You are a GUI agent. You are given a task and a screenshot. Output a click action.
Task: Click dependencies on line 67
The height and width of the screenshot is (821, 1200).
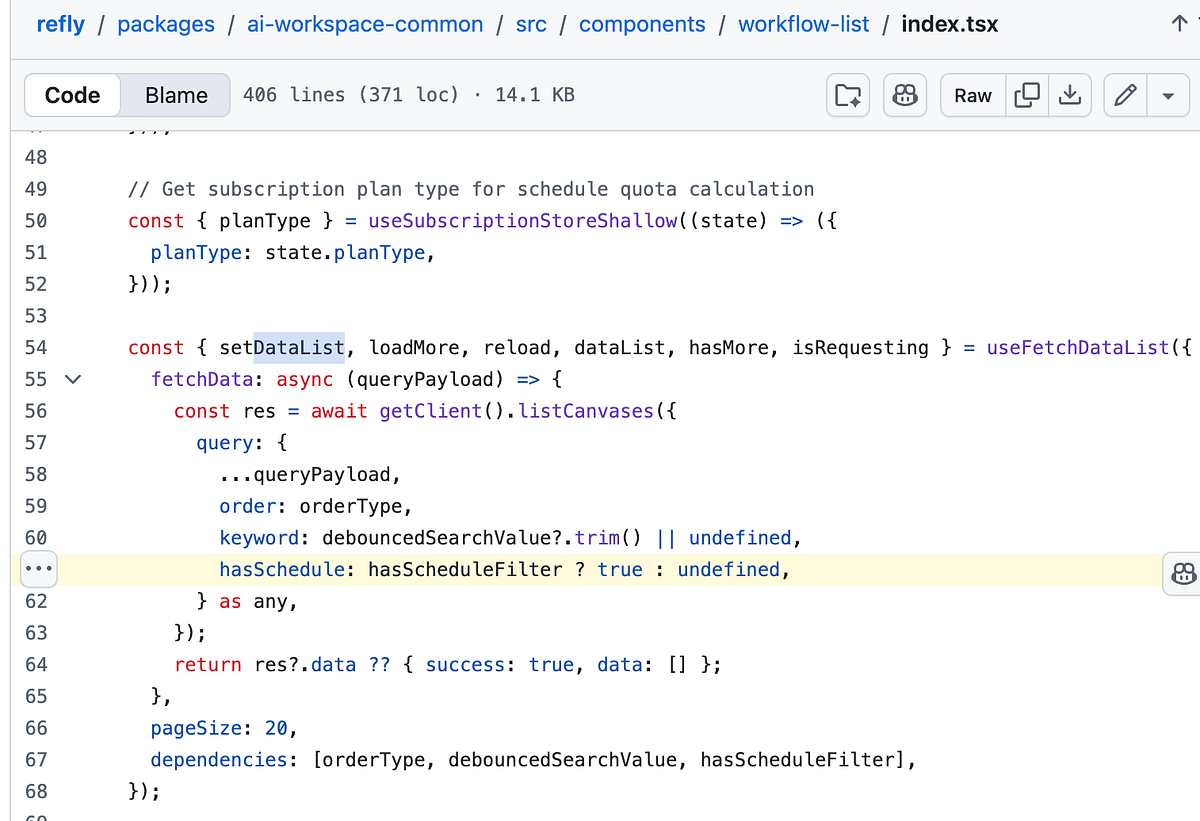point(219,760)
